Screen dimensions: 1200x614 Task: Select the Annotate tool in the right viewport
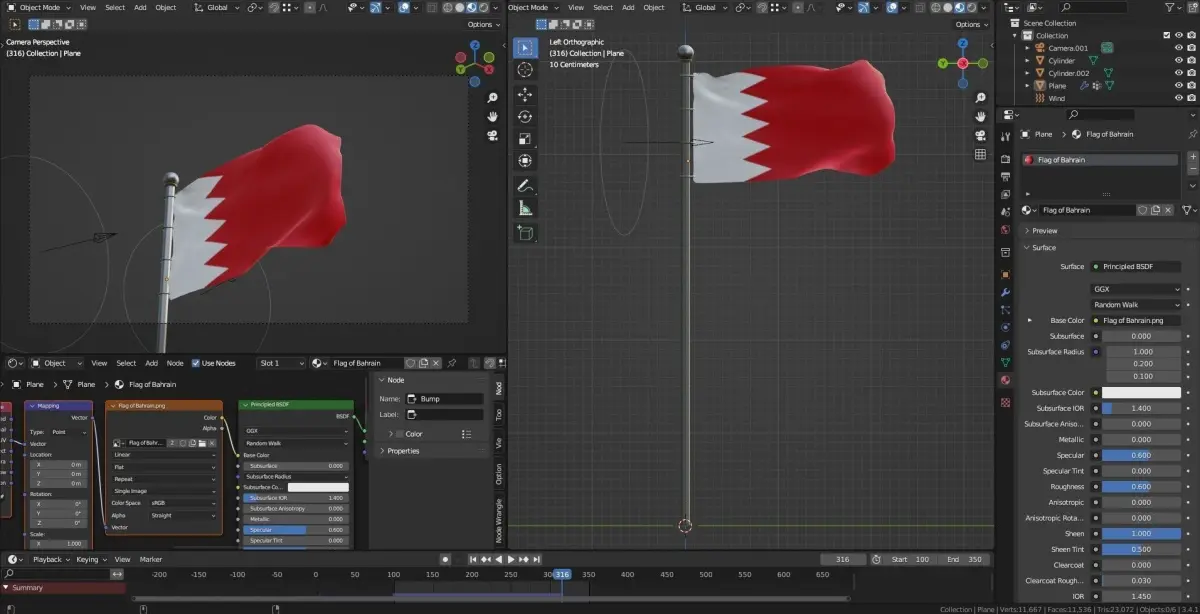[x=525, y=186]
